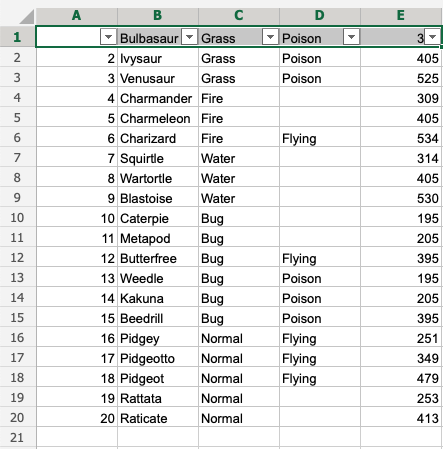Select column A header
The image size is (443, 449).
click(x=77, y=16)
